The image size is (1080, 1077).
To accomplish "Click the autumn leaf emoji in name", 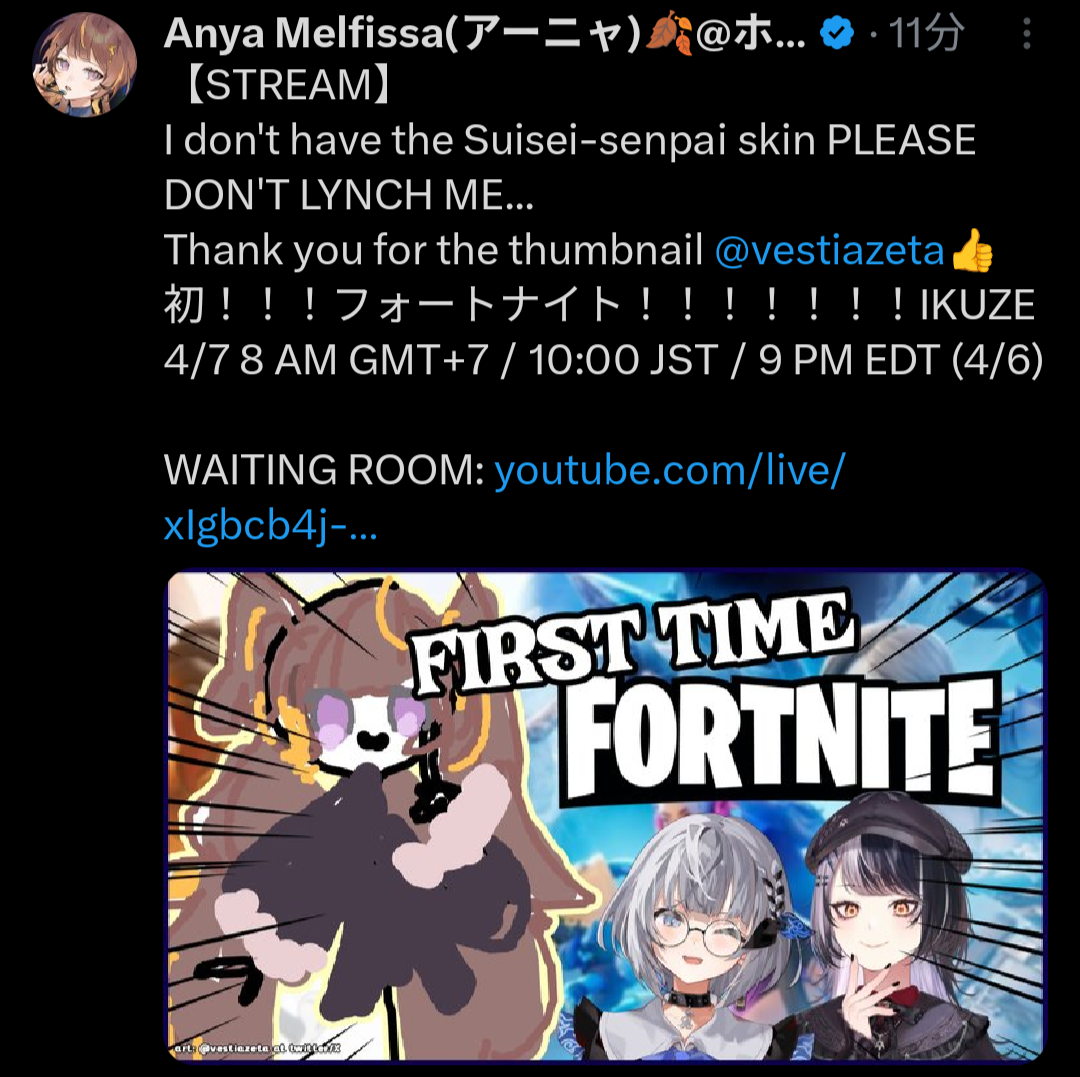I will (668, 34).
